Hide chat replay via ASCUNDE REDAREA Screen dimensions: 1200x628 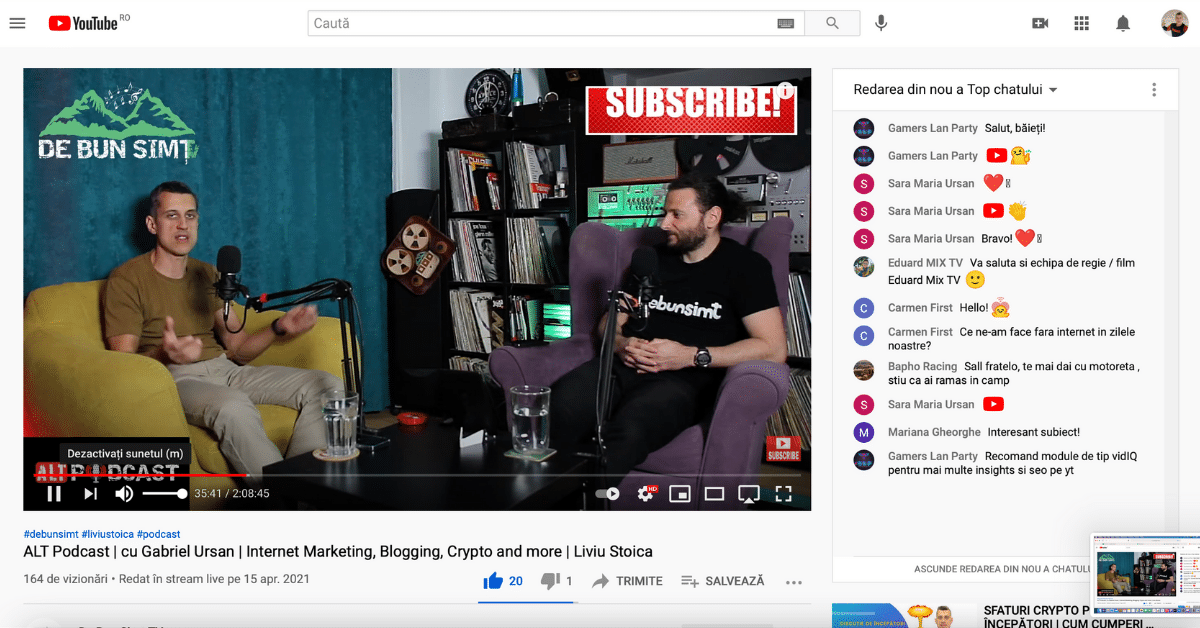tap(1002, 569)
